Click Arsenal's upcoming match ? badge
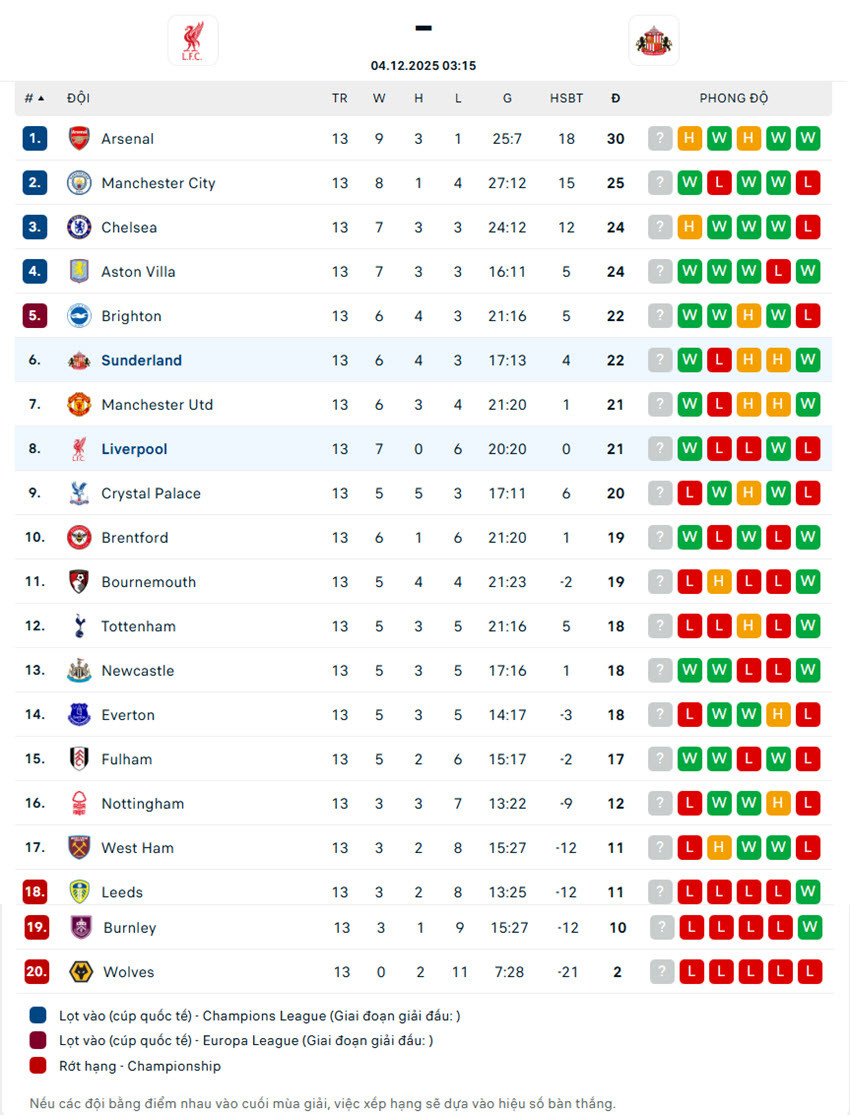The width and height of the screenshot is (850, 1115). [660, 138]
